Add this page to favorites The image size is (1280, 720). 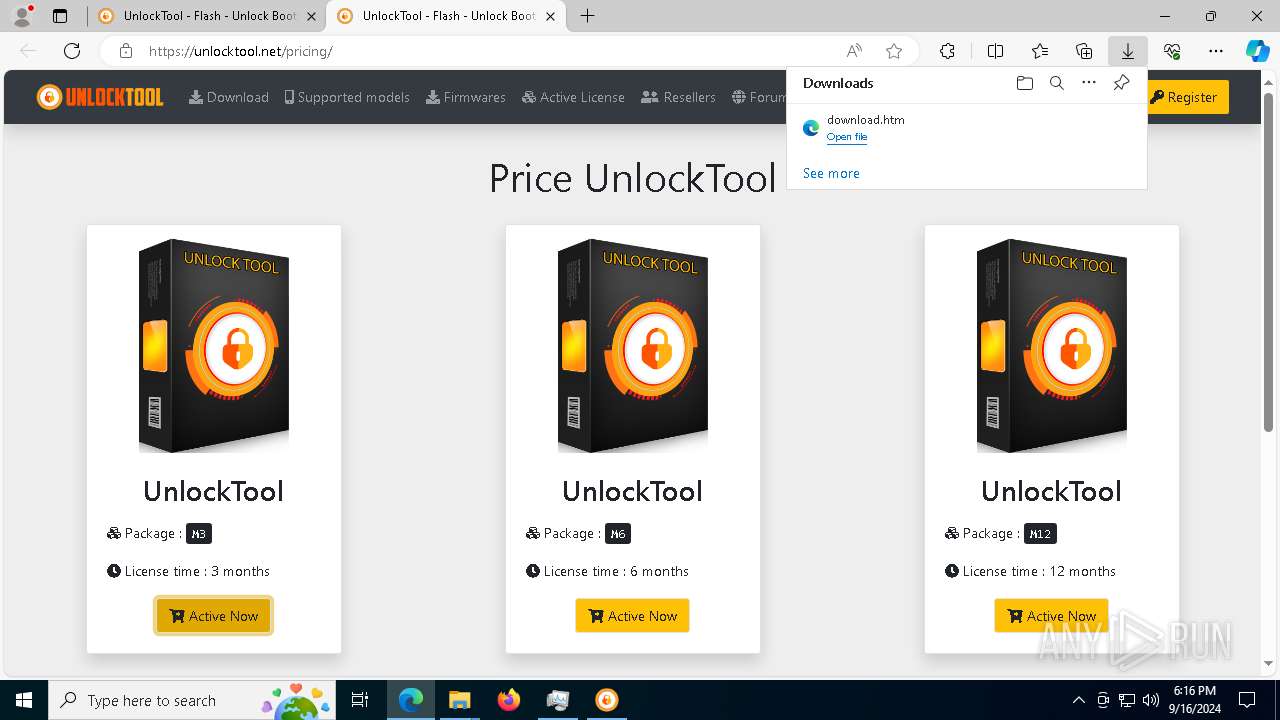click(x=894, y=51)
